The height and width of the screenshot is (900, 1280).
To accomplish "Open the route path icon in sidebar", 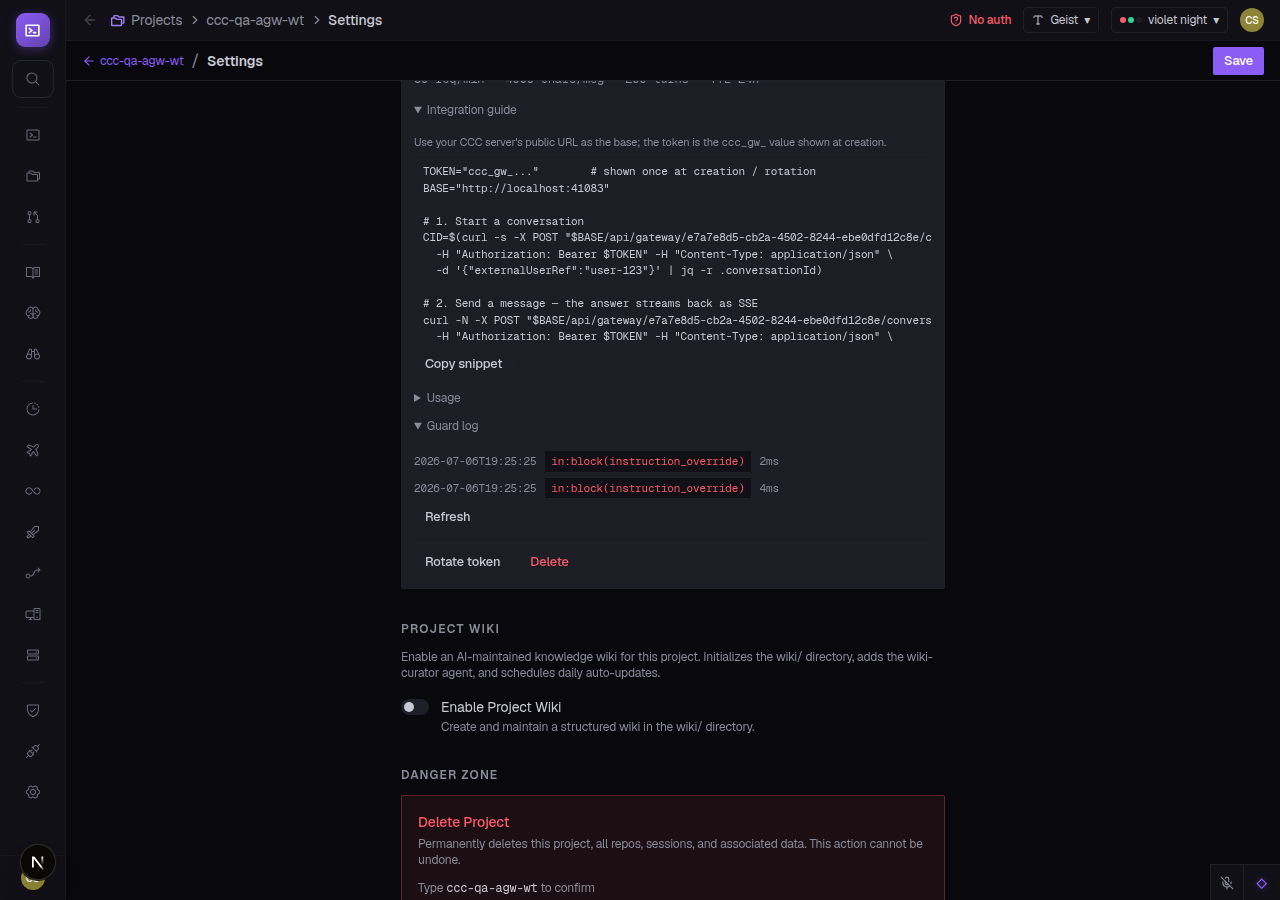I will point(33,573).
